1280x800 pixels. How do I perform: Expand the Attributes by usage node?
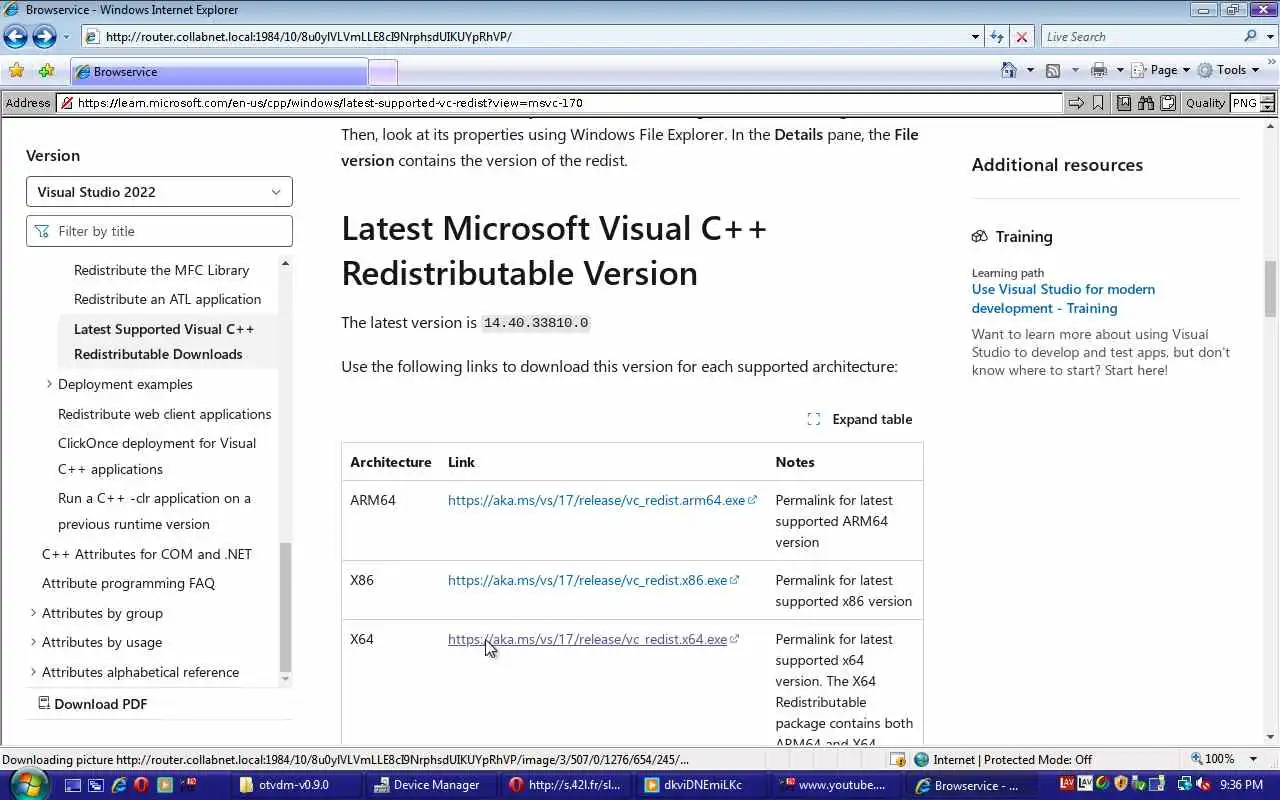click(33, 642)
